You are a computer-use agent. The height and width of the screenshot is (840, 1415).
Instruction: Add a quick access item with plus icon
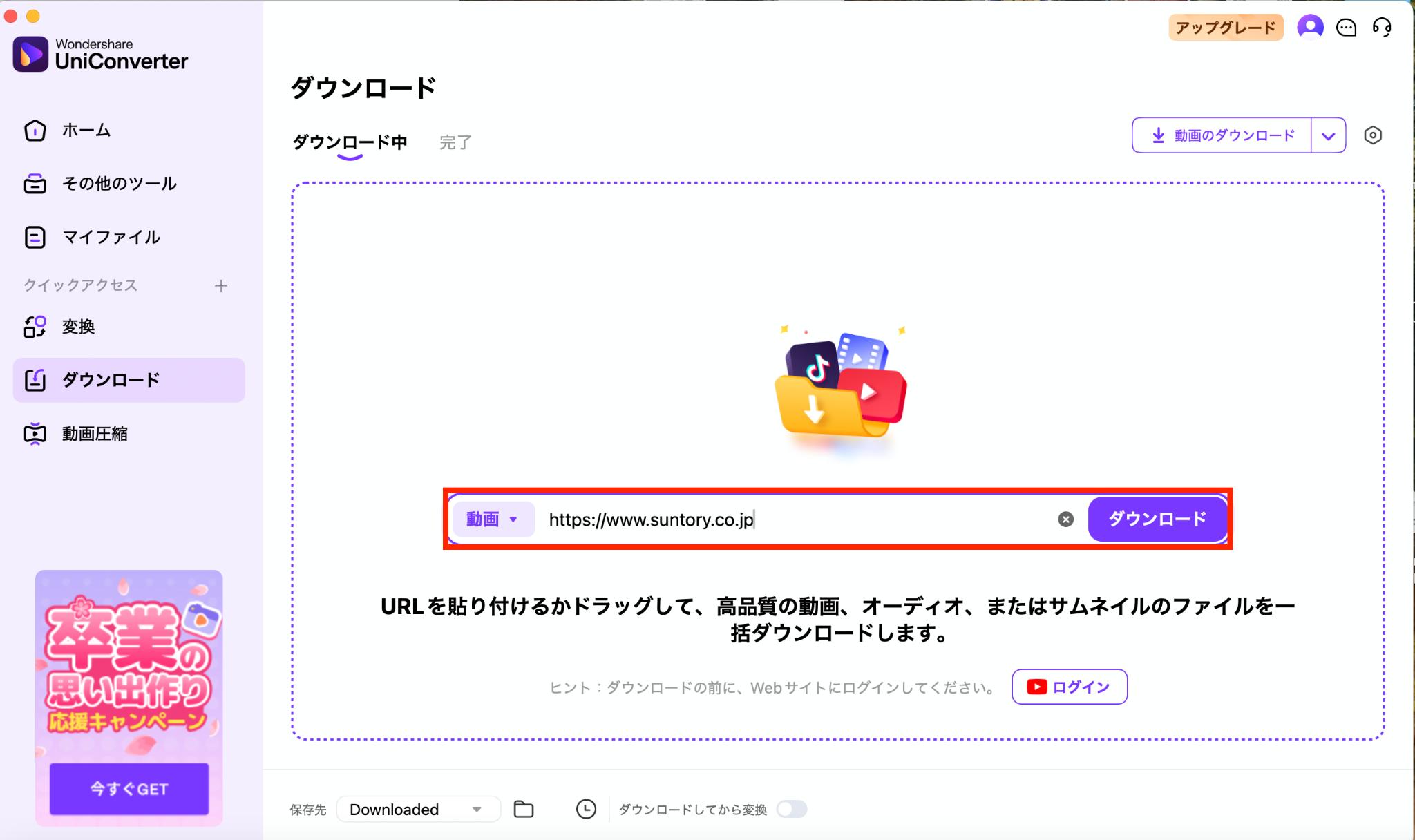pos(221,285)
